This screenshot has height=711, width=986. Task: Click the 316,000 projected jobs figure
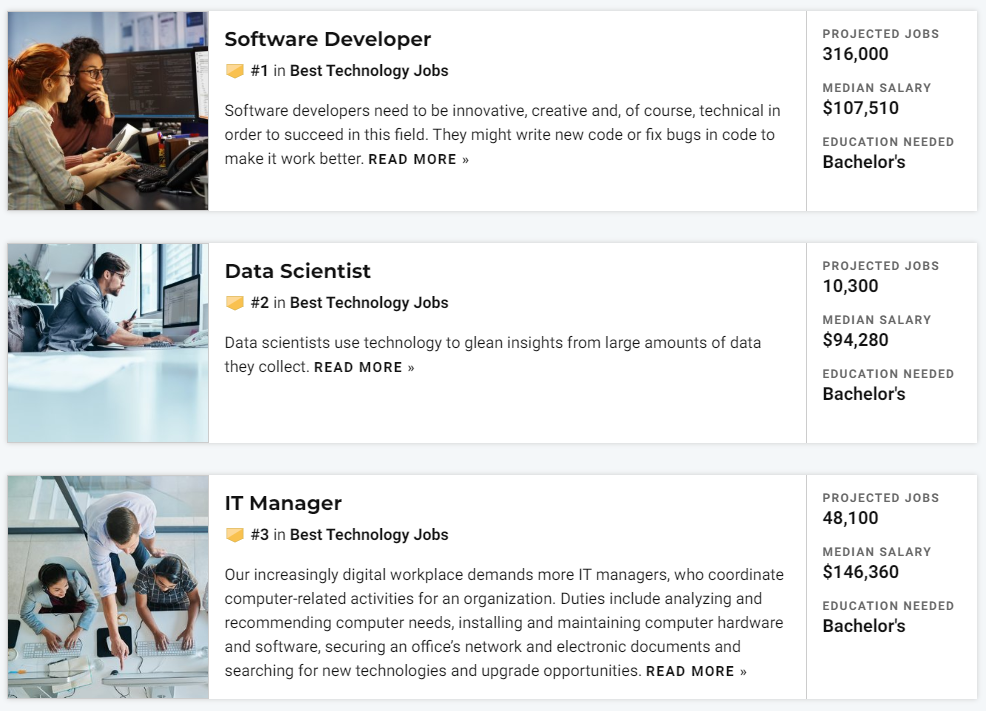[855, 54]
